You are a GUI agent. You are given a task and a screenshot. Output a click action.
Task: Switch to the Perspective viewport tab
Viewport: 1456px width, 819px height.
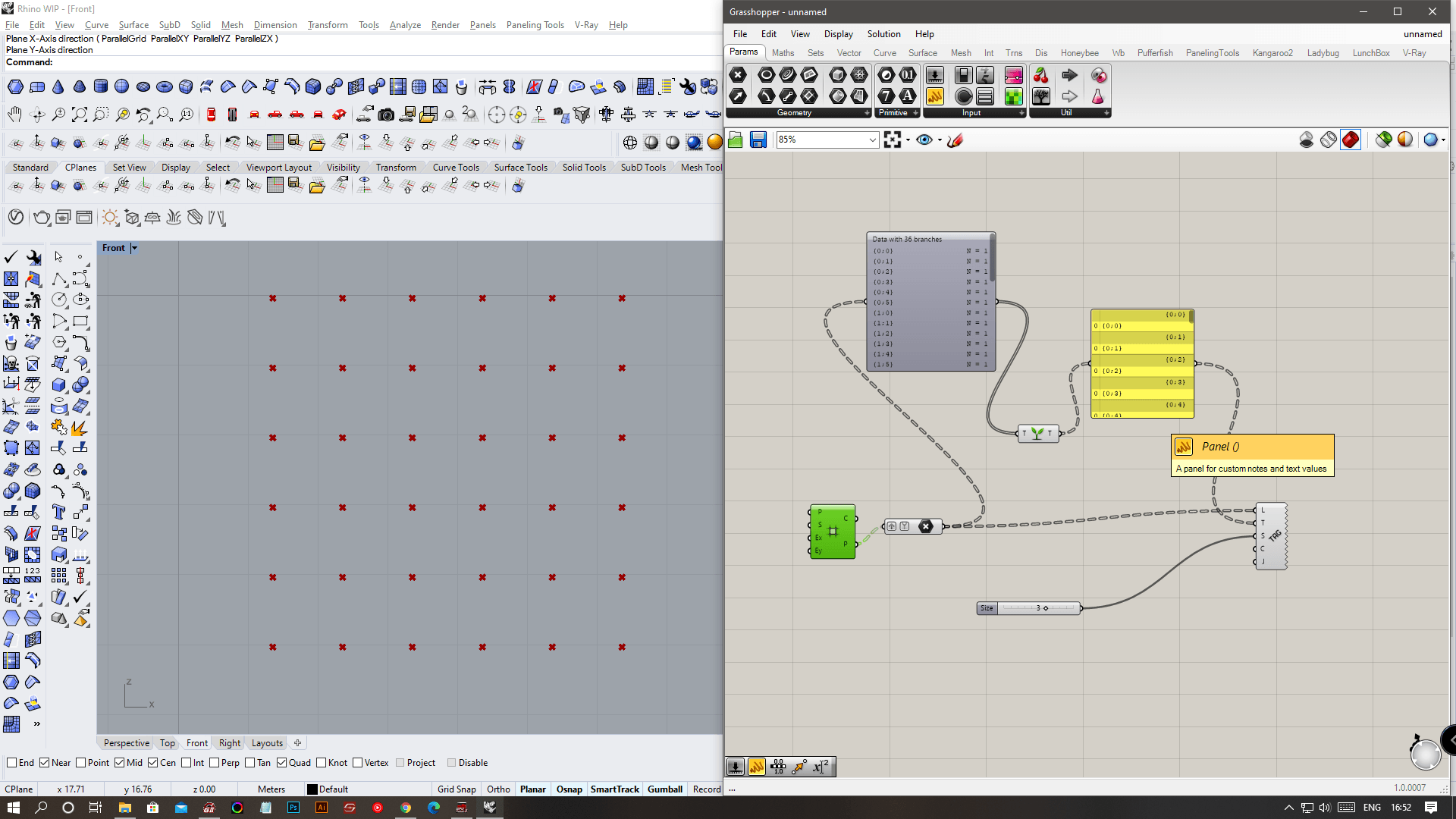point(126,743)
